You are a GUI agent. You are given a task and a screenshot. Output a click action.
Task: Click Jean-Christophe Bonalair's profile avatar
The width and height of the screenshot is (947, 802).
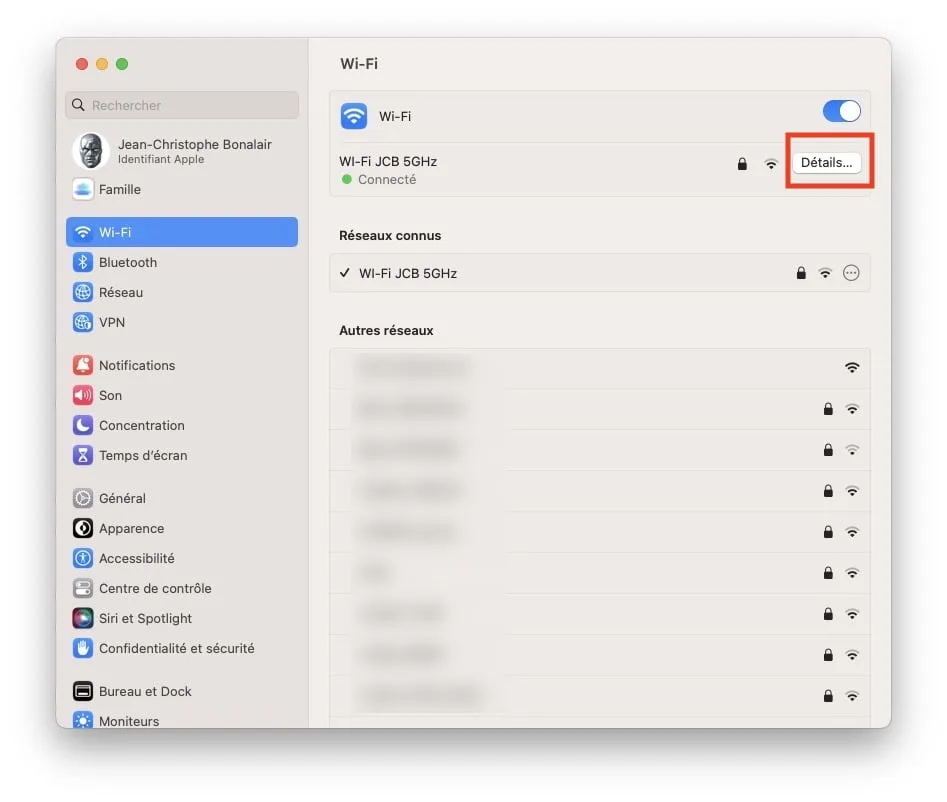coord(91,151)
